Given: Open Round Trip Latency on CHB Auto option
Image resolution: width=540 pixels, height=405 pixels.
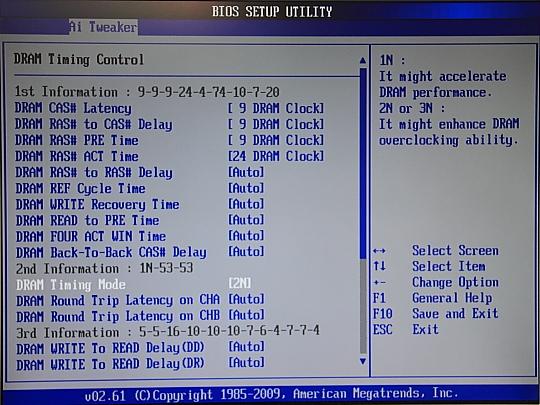Looking at the screenshot, I should [x=246, y=315].
